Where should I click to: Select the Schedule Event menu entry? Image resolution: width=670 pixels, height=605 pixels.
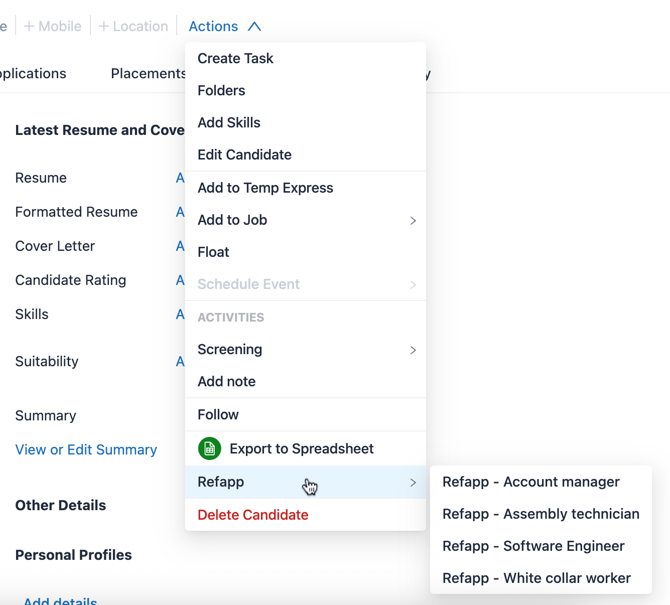(306, 284)
